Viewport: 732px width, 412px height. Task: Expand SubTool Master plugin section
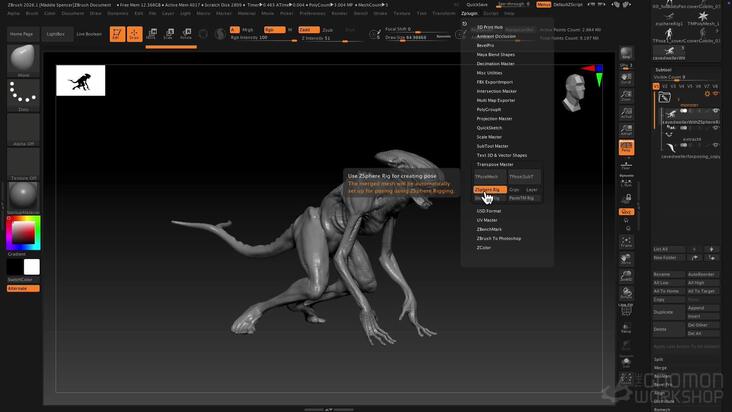(492, 146)
